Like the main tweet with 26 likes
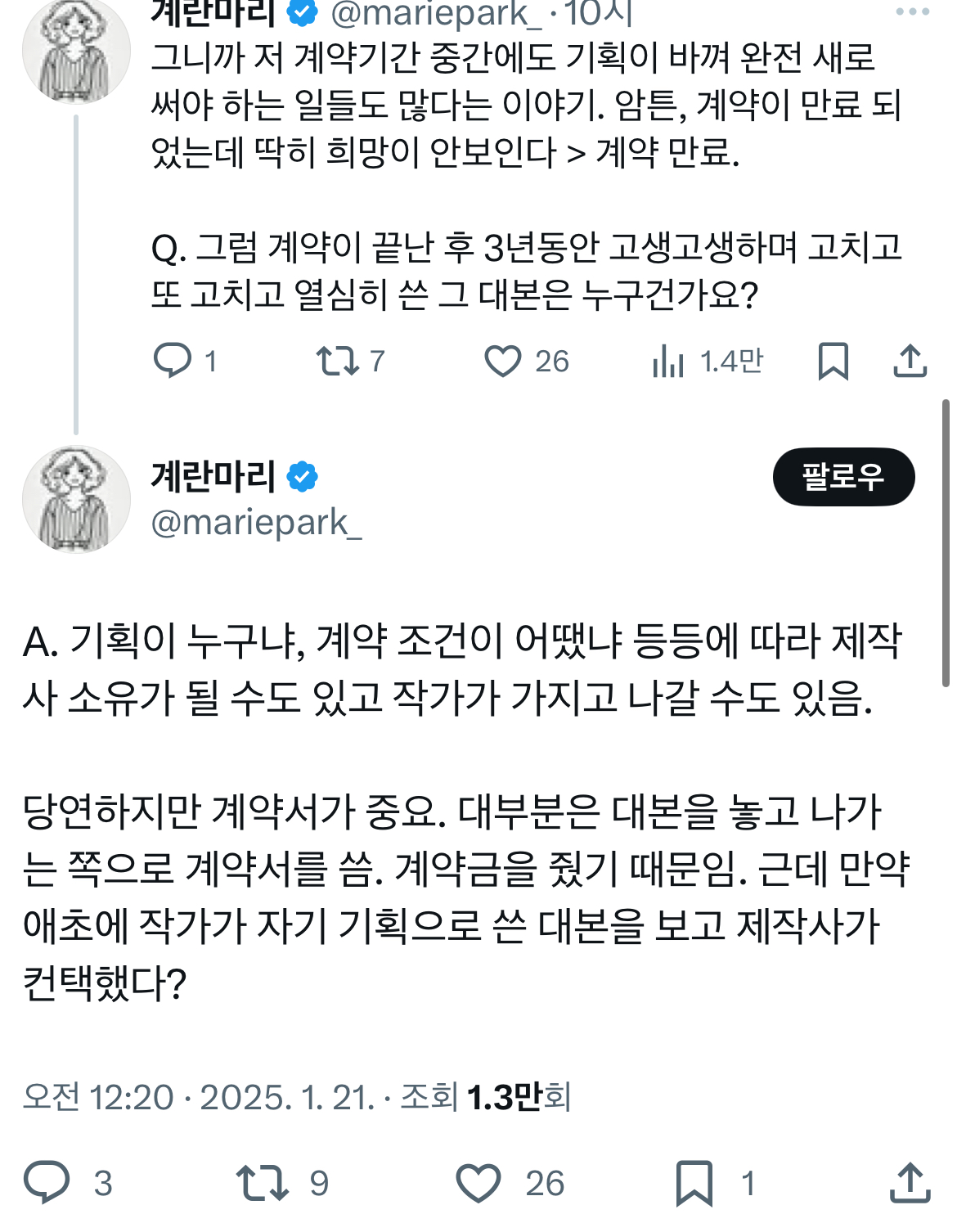 [x=478, y=1183]
